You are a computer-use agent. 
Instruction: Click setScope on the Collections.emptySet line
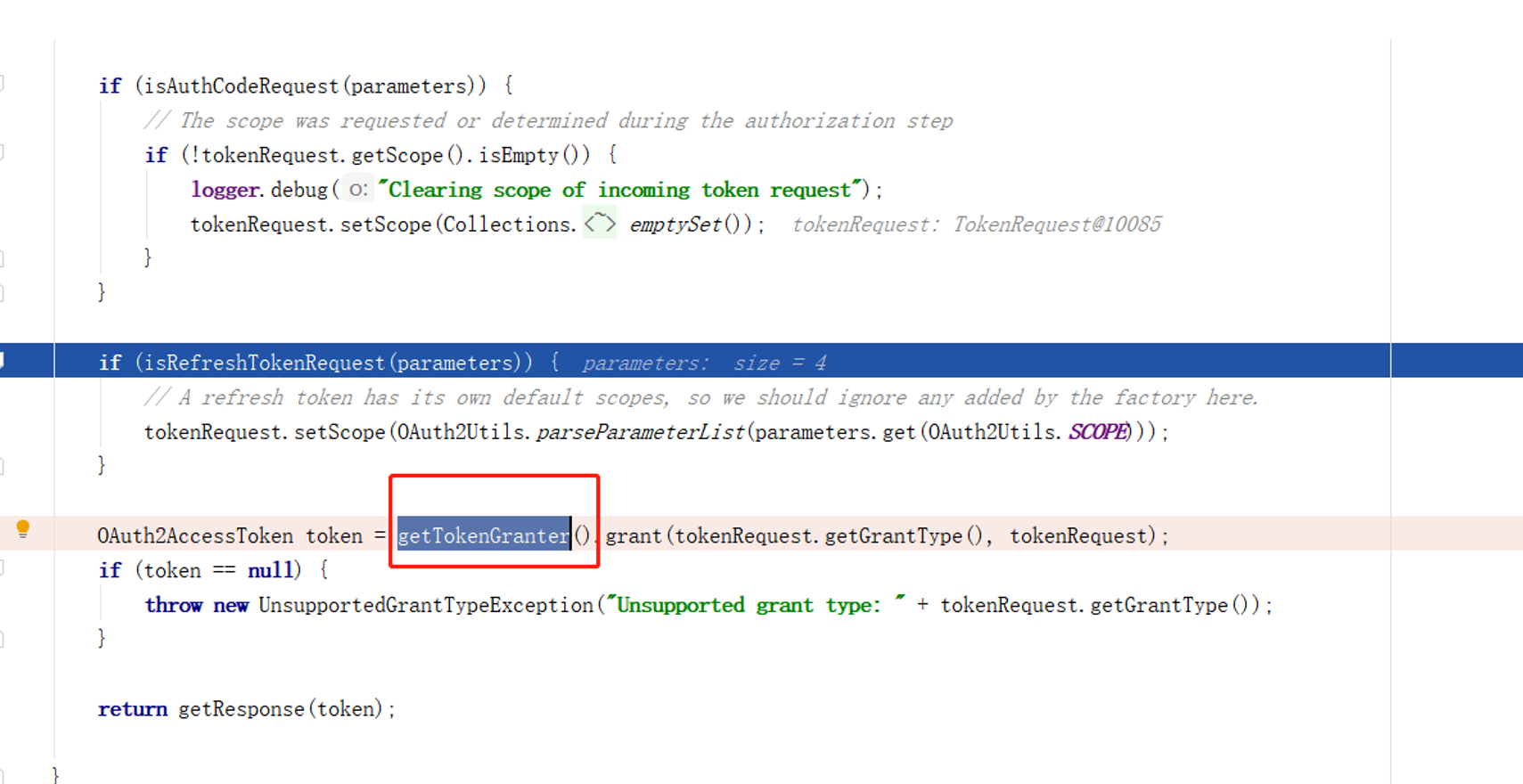point(386,224)
